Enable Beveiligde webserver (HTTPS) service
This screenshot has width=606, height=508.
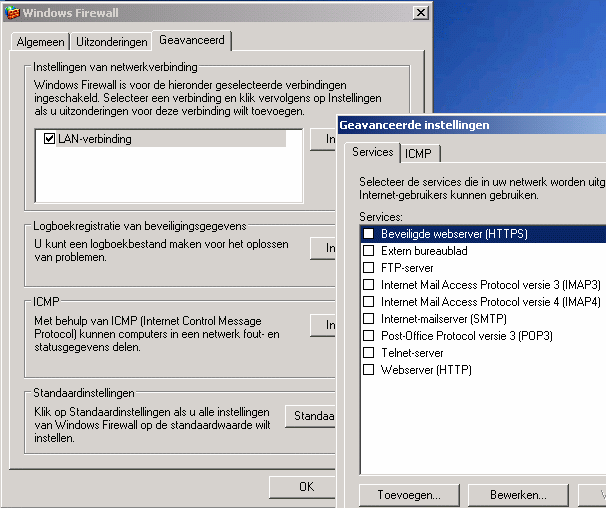tap(369, 234)
